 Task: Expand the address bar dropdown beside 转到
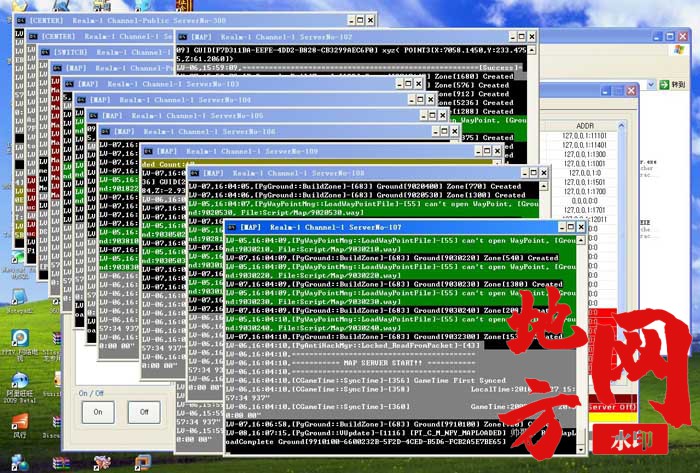click(x=651, y=85)
